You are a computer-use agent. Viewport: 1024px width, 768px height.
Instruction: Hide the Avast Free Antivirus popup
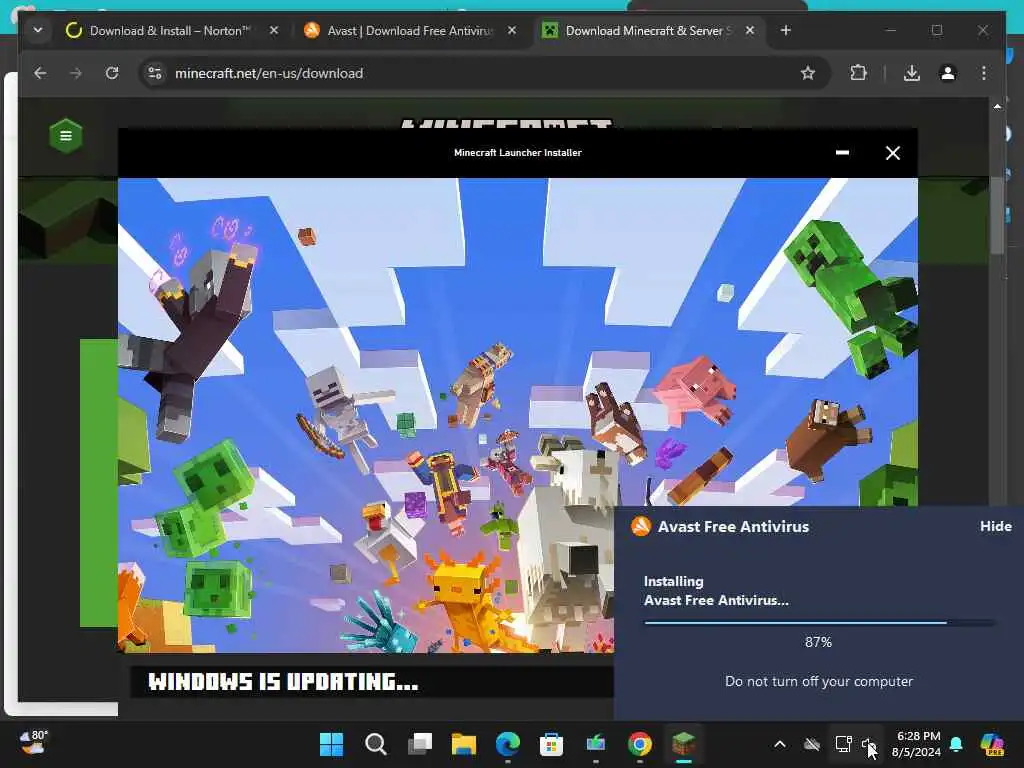point(995,526)
